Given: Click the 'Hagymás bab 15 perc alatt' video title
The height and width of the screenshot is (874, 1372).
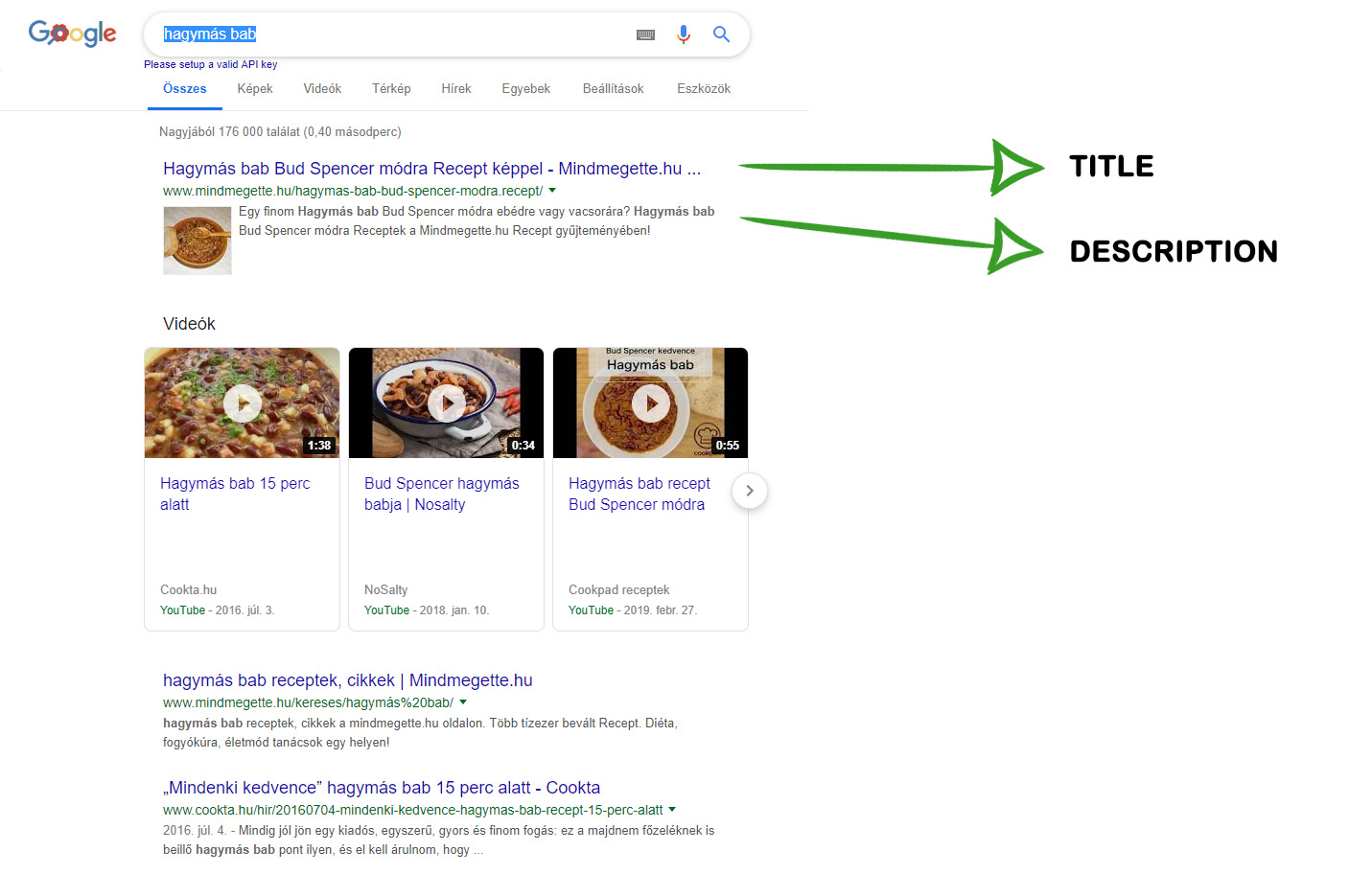Looking at the screenshot, I should tap(235, 494).
